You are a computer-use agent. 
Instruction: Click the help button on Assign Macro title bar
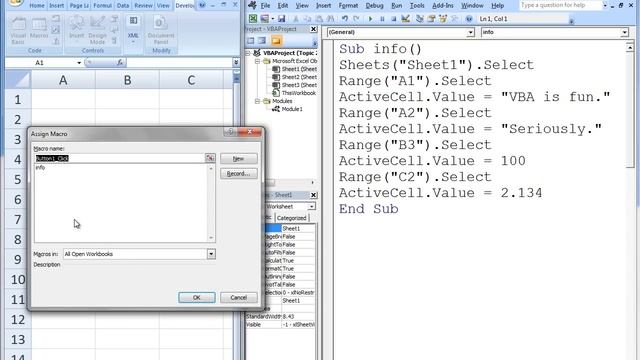pos(231,132)
